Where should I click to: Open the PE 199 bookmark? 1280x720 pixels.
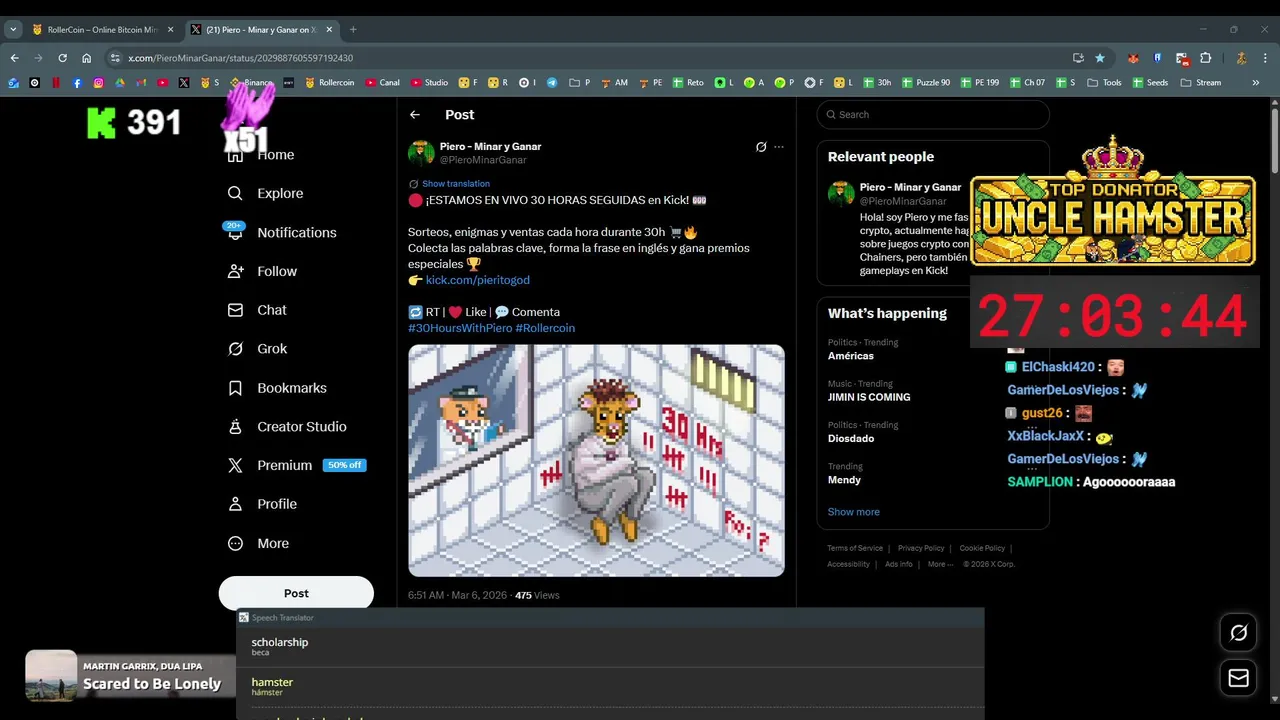point(980,83)
